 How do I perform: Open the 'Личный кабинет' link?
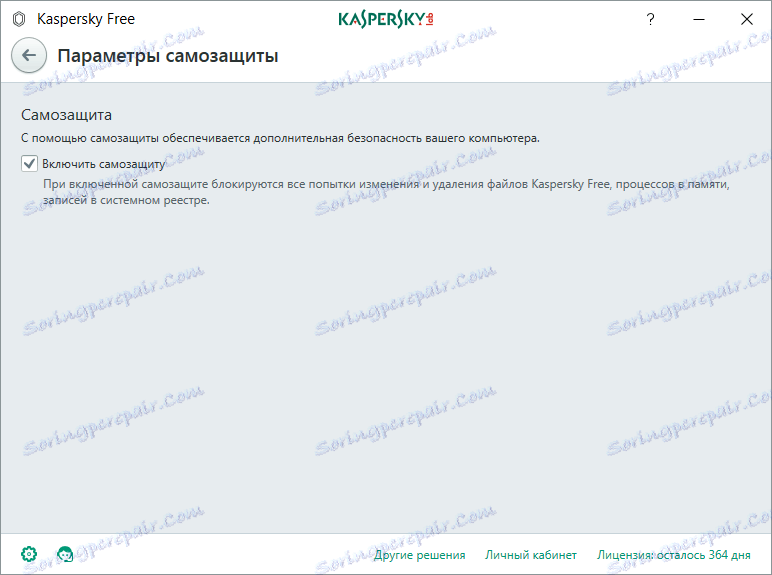531,555
